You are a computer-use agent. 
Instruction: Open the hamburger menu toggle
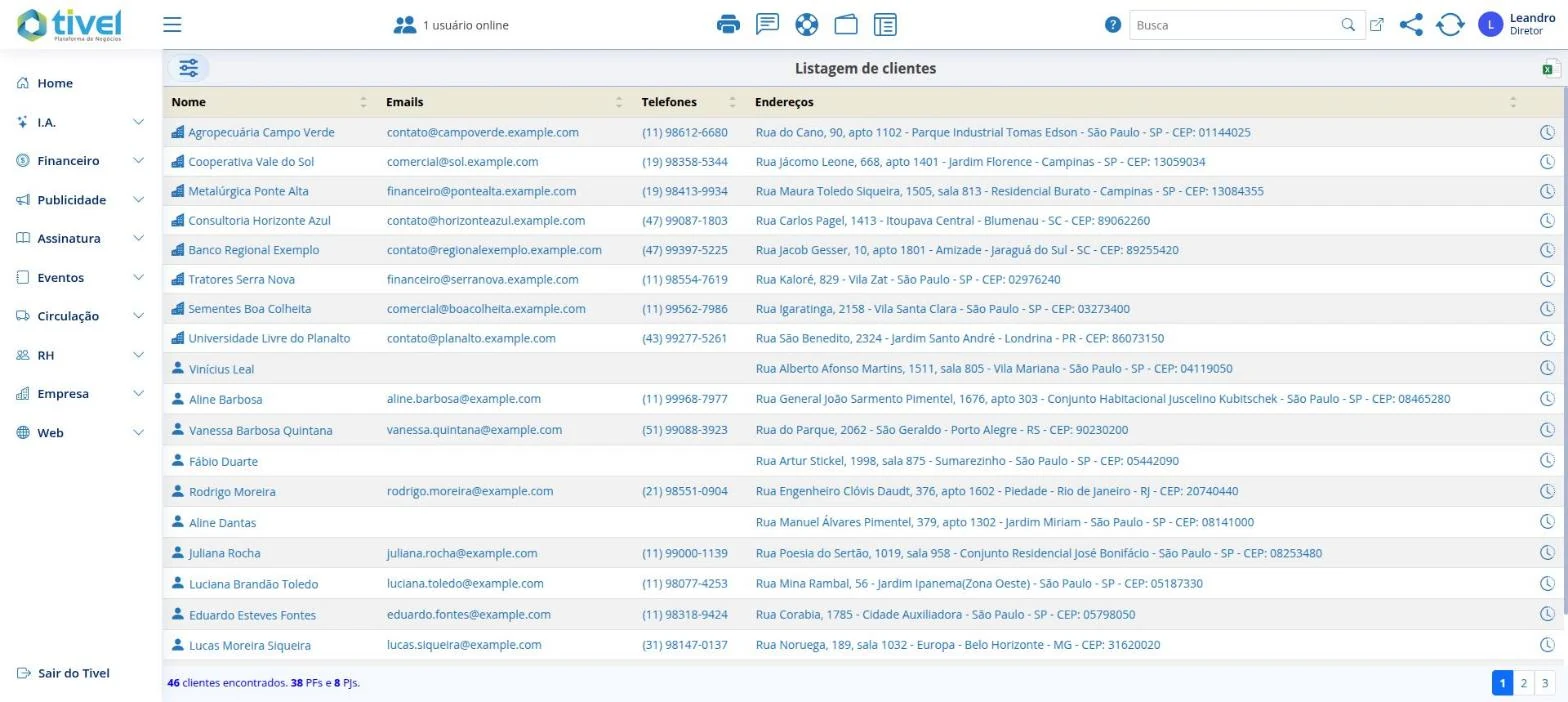[172, 24]
